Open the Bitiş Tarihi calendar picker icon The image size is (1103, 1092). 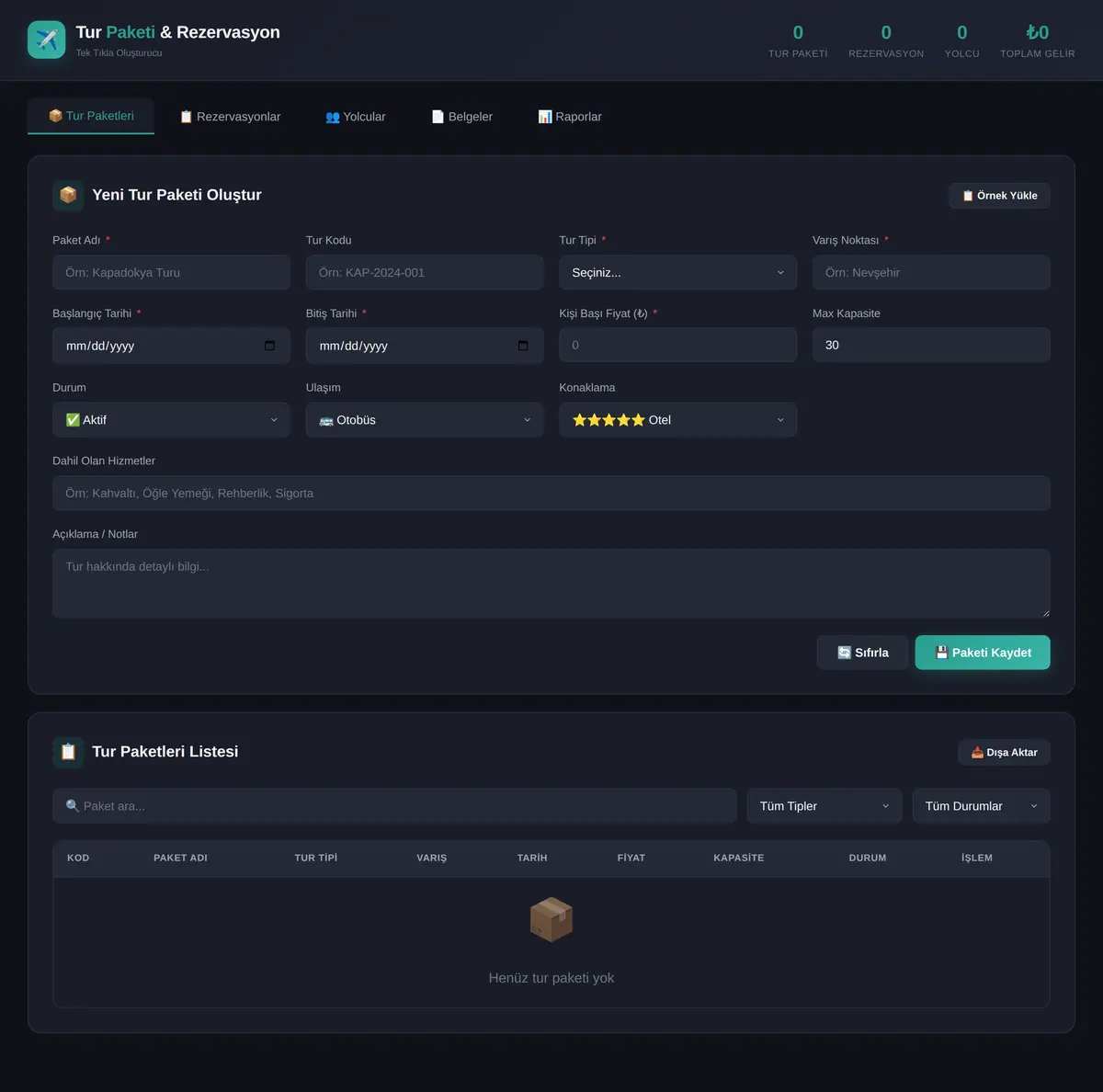pos(523,346)
